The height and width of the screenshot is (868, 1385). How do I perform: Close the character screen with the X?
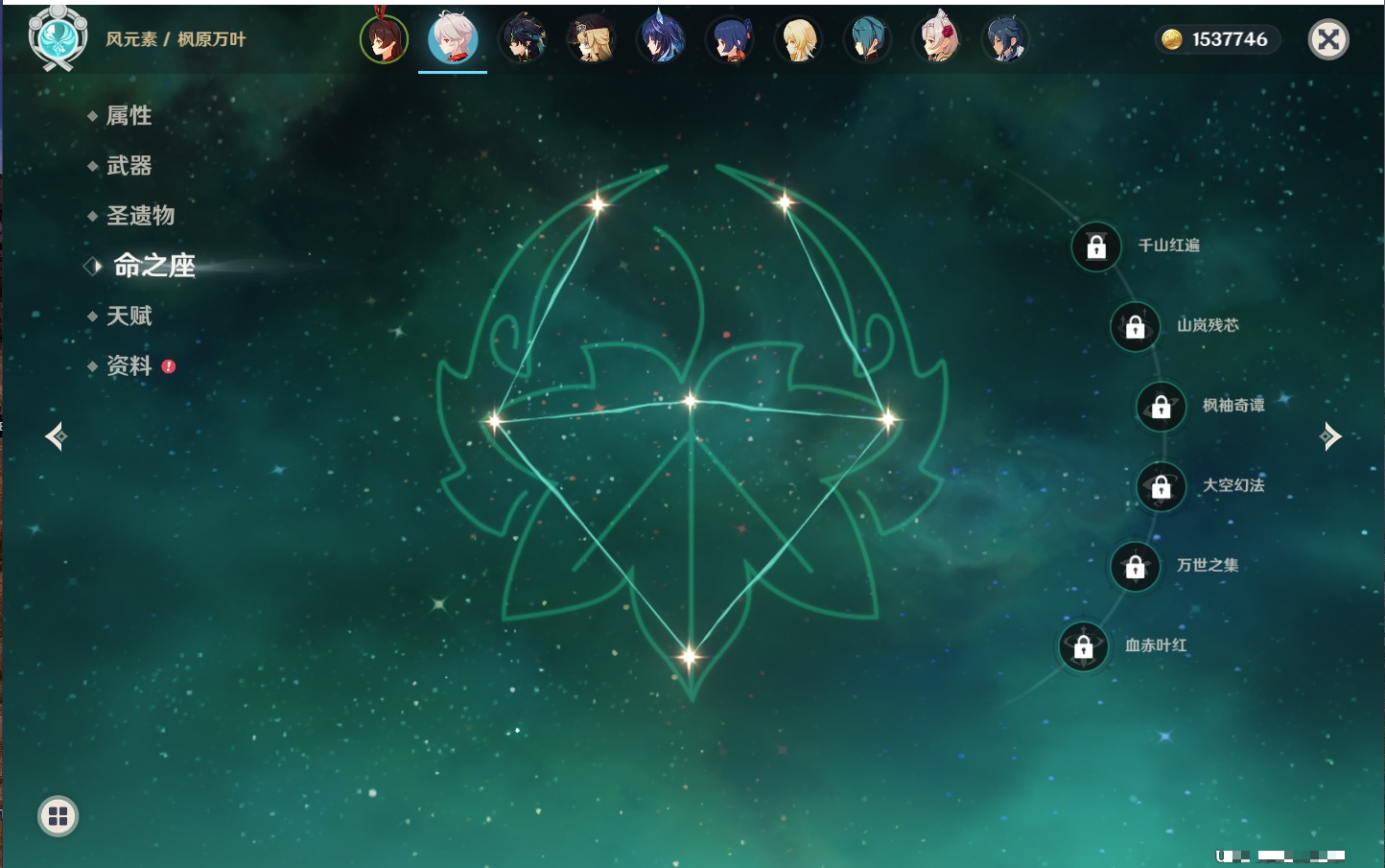[x=1328, y=39]
